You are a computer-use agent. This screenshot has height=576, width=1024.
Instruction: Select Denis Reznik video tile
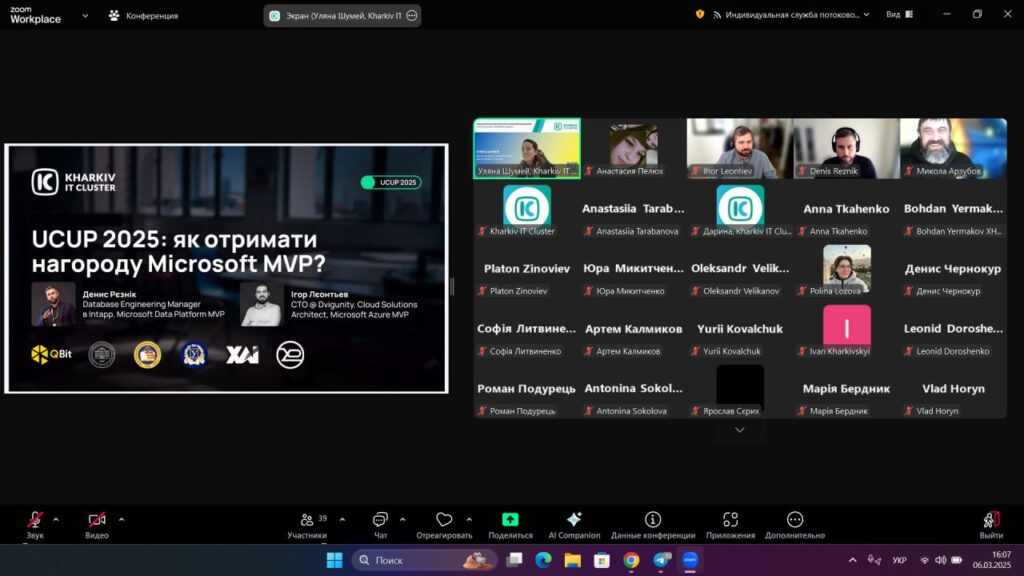click(x=846, y=148)
